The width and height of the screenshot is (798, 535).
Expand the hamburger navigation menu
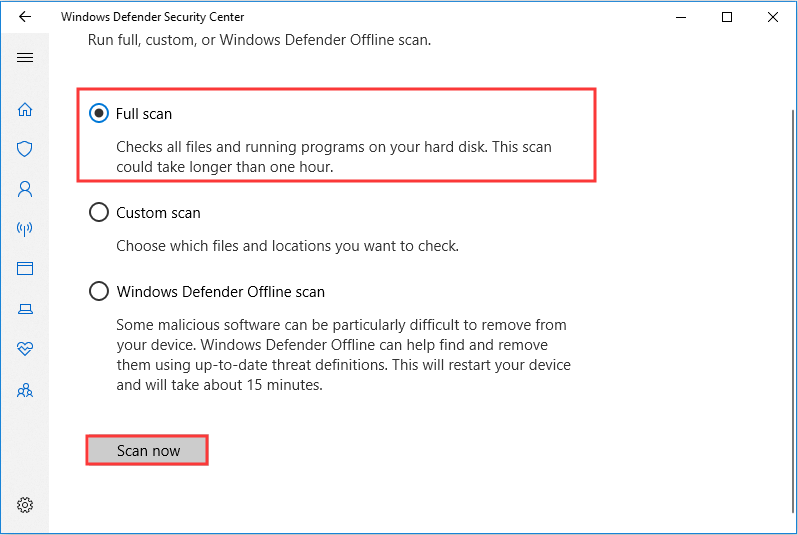25,58
